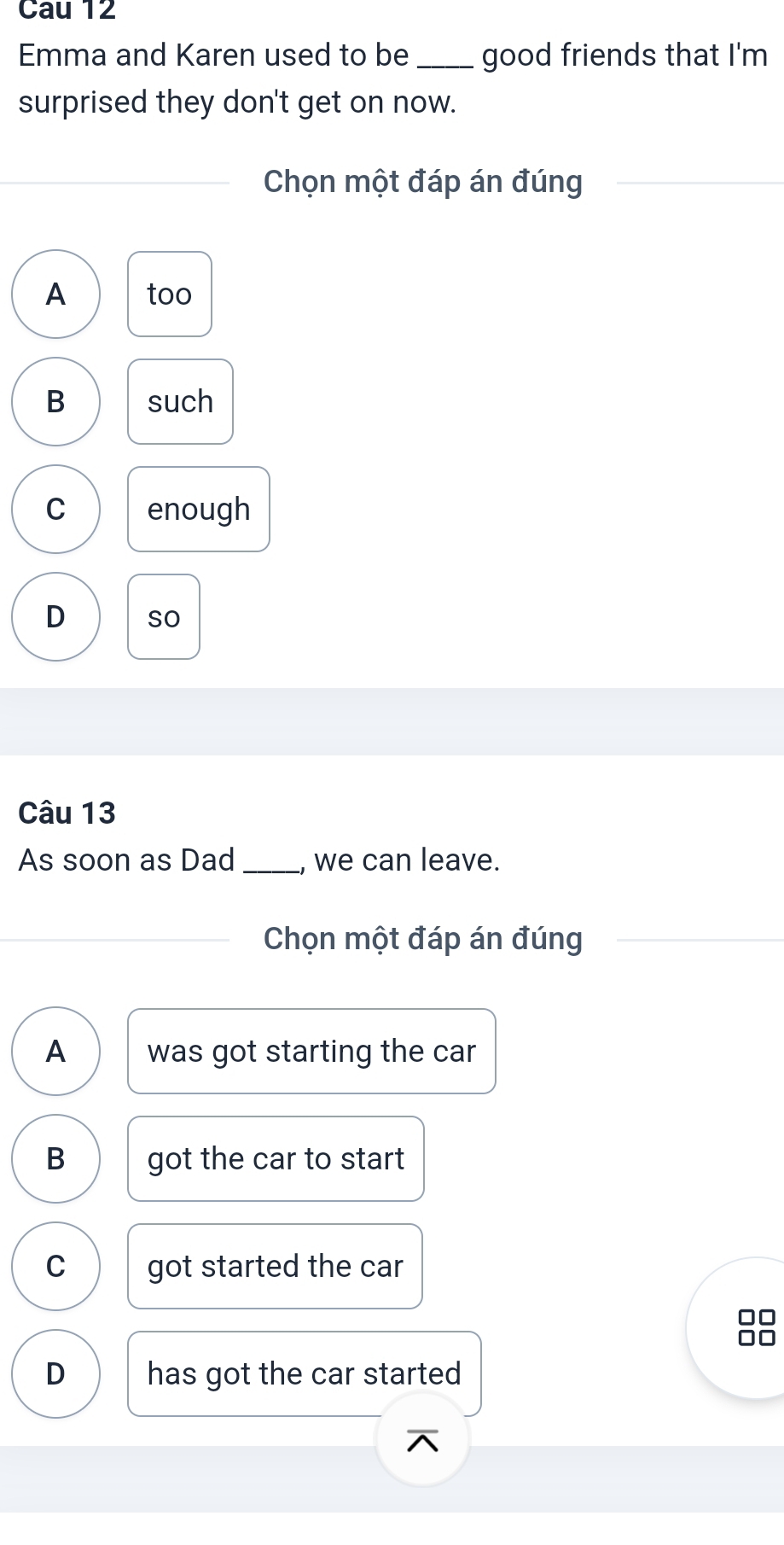Click the Câu 13 heading
Image resolution: width=784 pixels, height=1545 pixels.
click(x=67, y=813)
